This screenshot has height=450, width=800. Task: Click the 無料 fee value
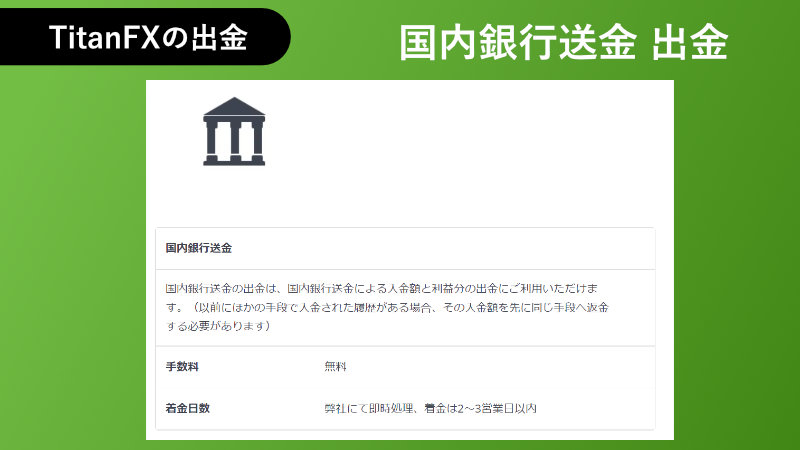pos(335,367)
